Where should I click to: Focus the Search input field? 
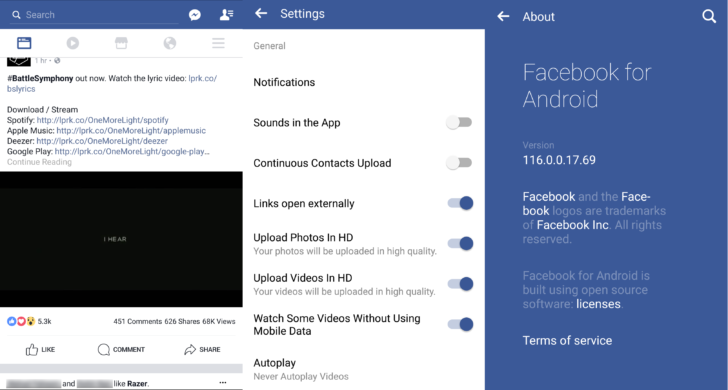(x=95, y=15)
